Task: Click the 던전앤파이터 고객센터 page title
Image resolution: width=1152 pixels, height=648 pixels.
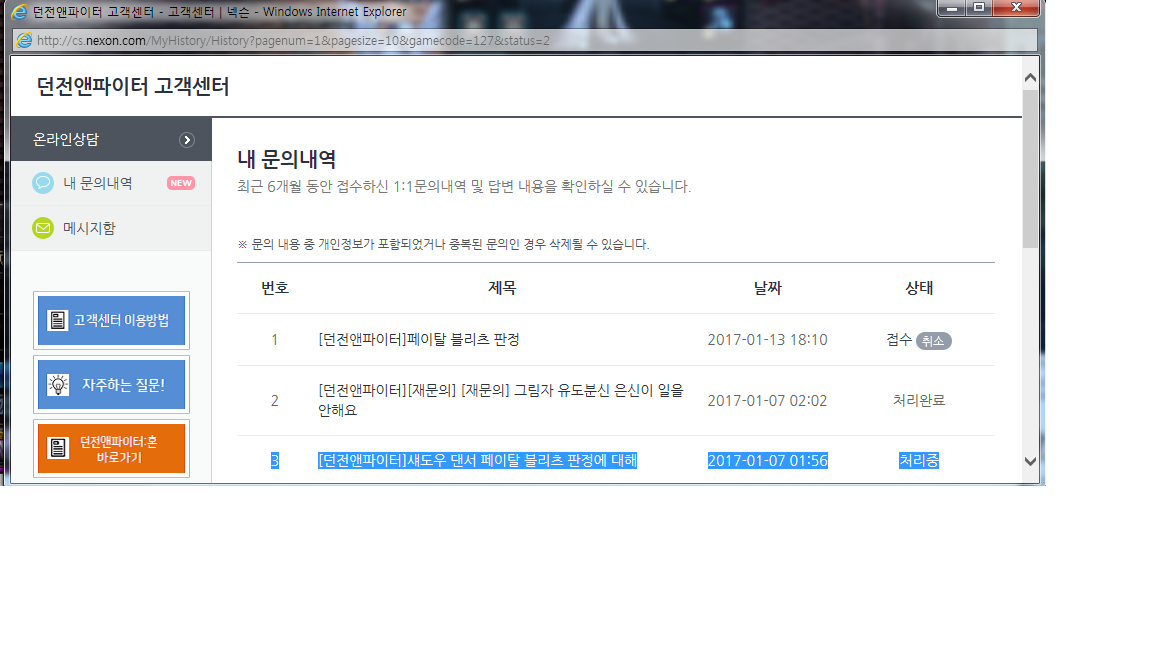Action: [133, 86]
